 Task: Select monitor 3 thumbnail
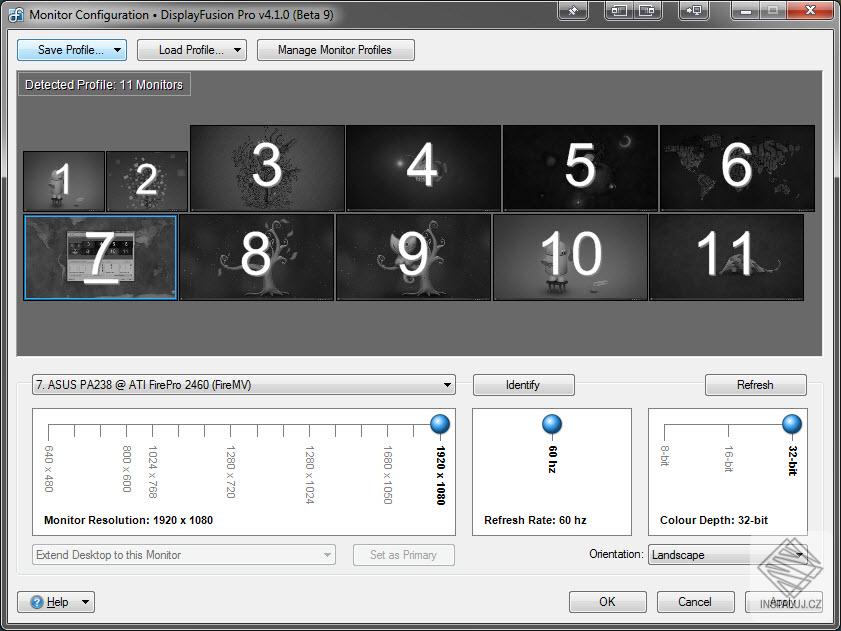pos(265,168)
